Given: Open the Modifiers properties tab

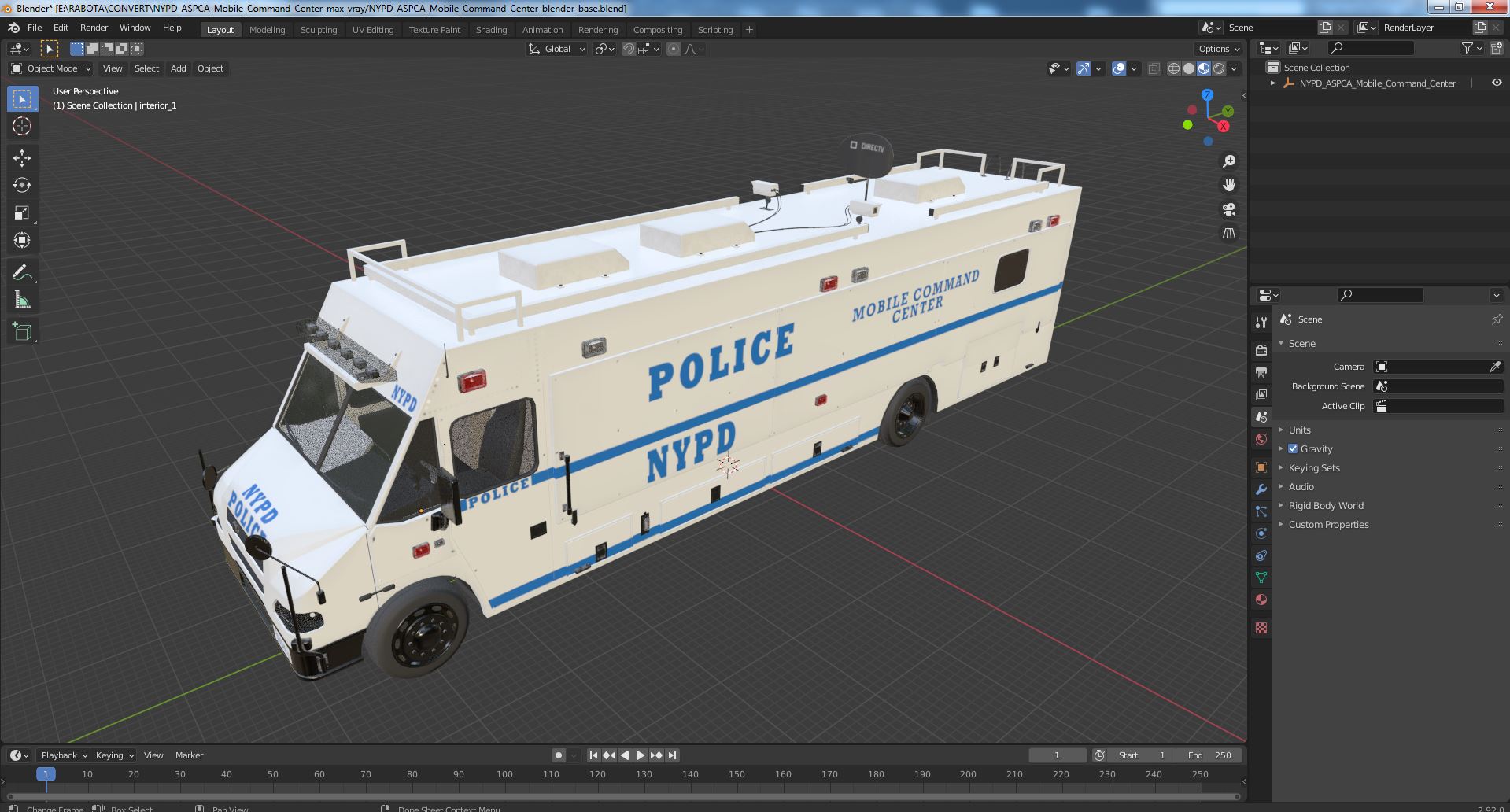Looking at the screenshot, I should pos(1261,489).
